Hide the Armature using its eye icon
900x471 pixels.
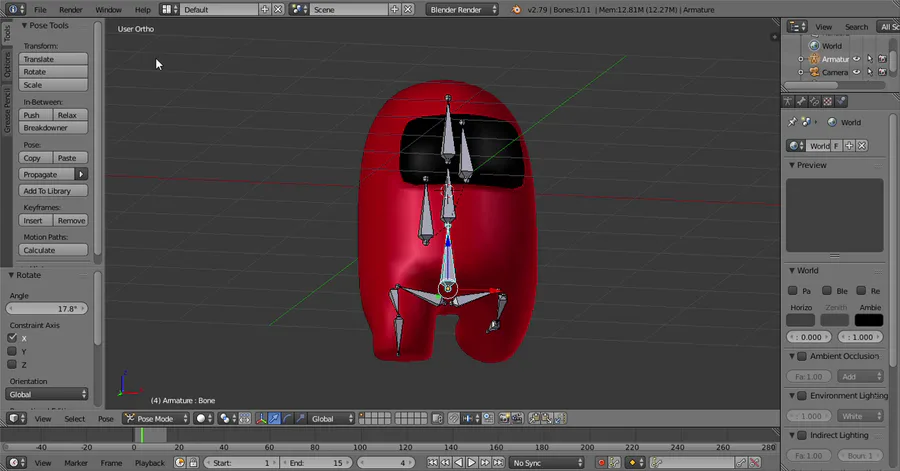click(856, 59)
